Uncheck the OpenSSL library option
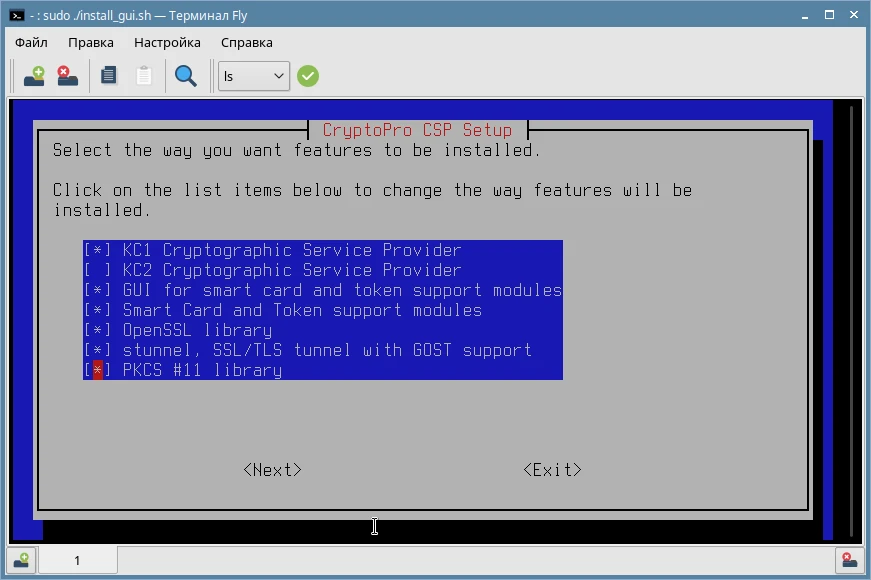Screen dimensions: 871x580 tap(97, 331)
